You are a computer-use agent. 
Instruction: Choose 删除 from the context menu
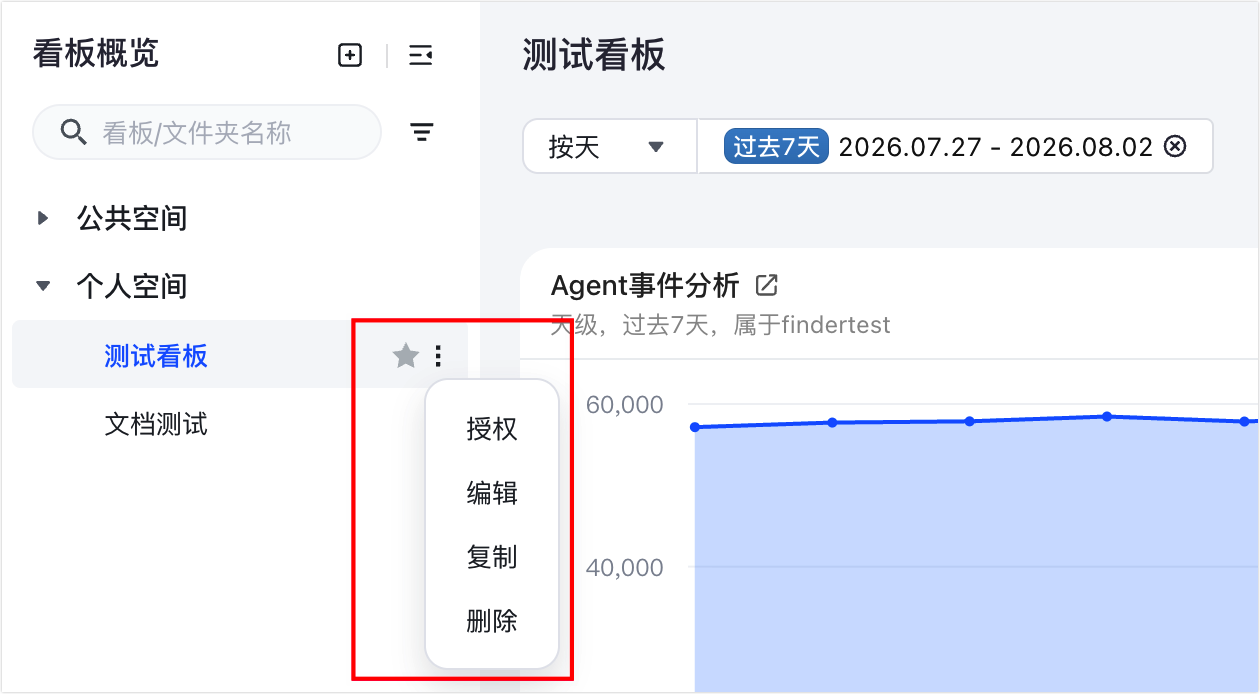pyautogui.click(x=492, y=621)
